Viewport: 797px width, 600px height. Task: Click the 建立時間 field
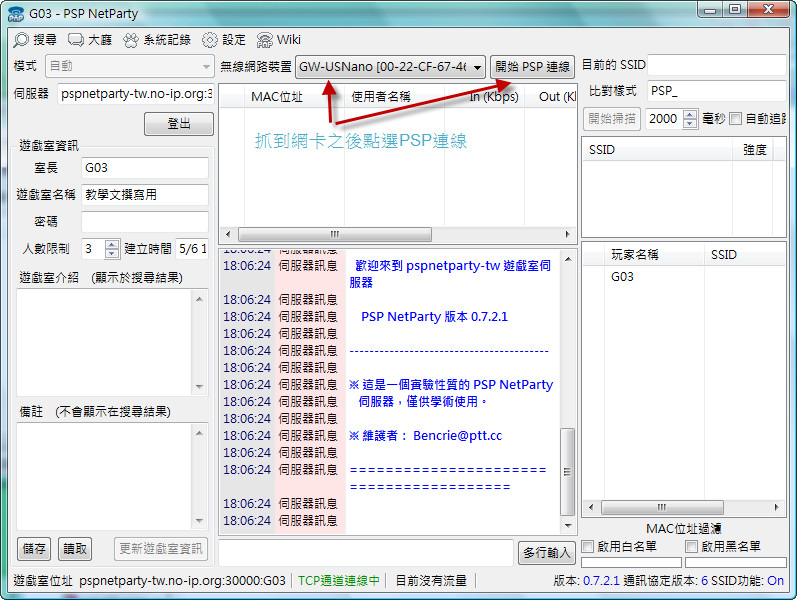(192, 249)
